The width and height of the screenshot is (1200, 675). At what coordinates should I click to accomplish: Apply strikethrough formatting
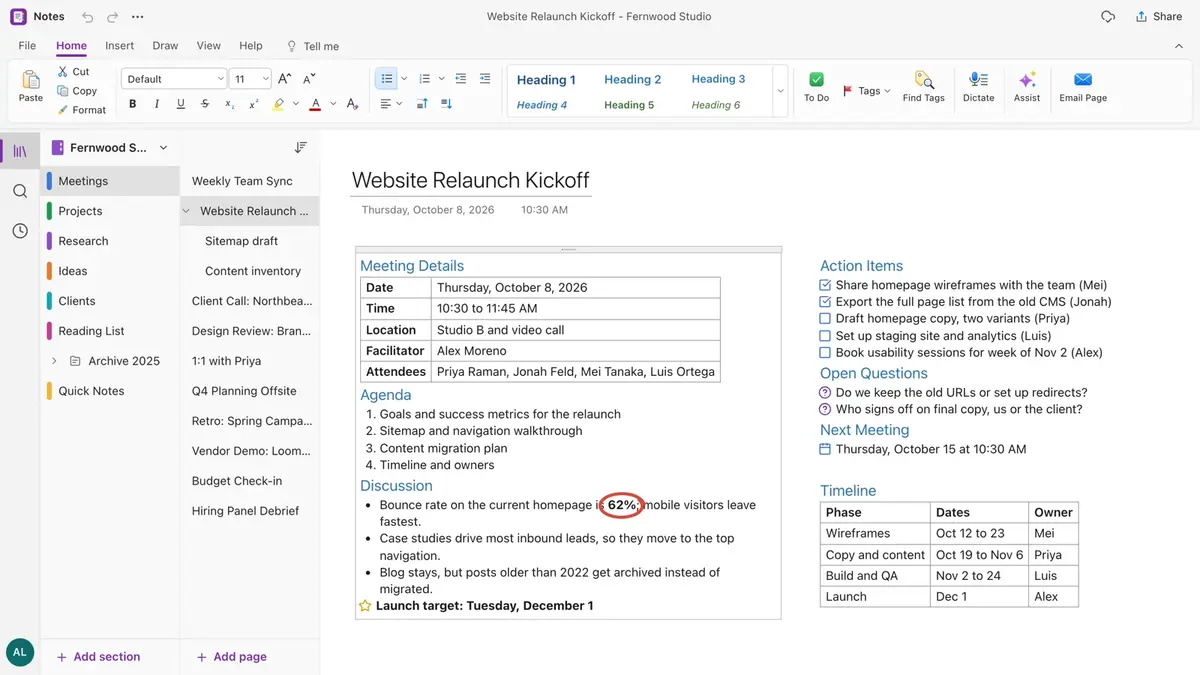coord(205,104)
